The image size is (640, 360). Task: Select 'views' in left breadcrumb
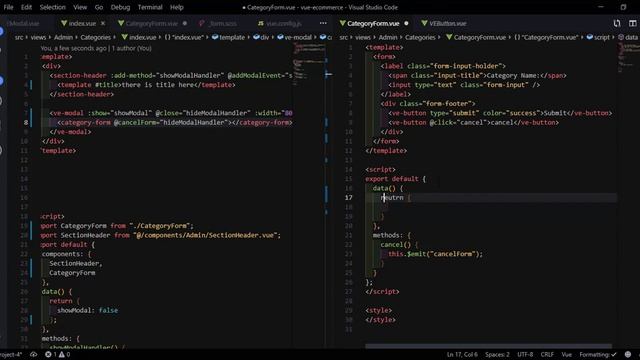click(38, 38)
